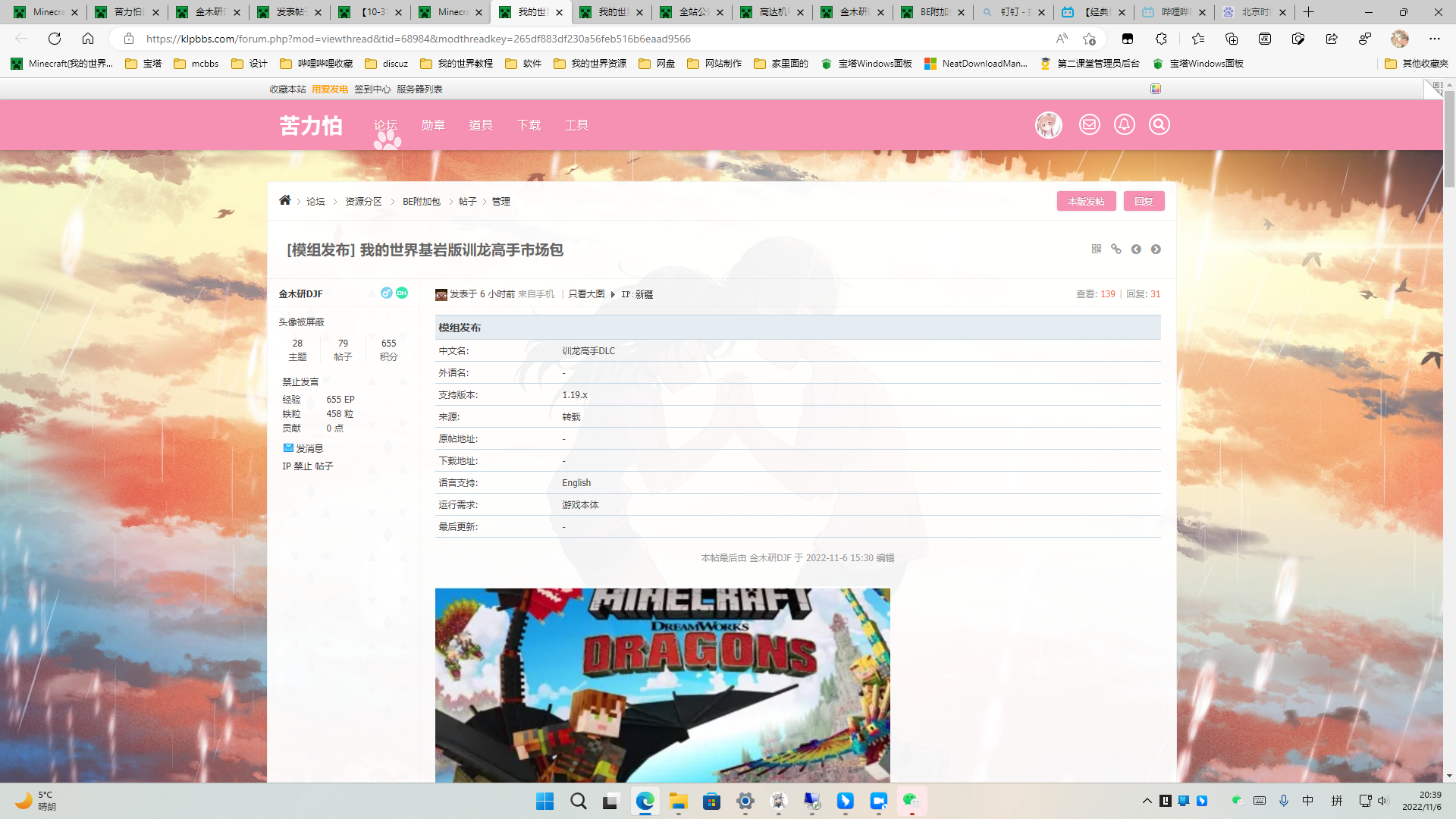The height and width of the screenshot is (819, 1456).
Task: Open the 我的世界教程 bookmarks folder
Action: [457, 64]
